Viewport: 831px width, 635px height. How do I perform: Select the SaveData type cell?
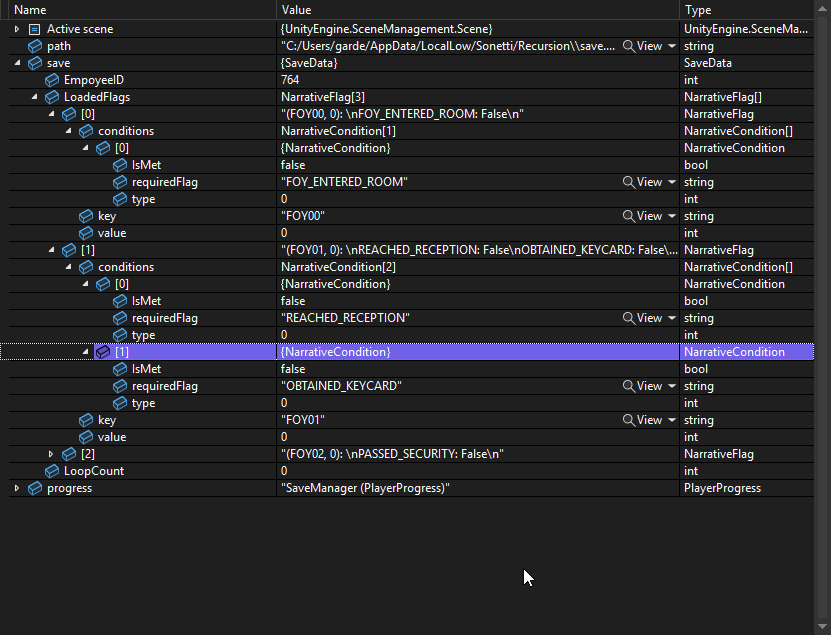(x=747, y=63)
